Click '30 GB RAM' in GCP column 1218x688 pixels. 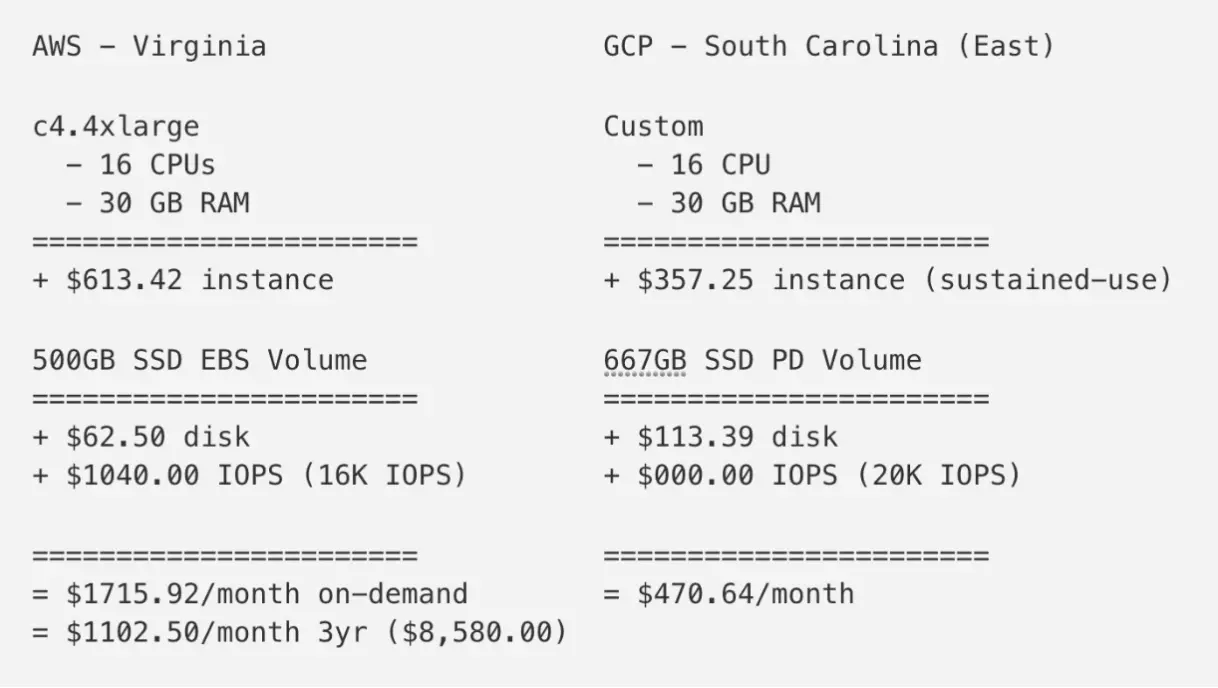(745, 203)
